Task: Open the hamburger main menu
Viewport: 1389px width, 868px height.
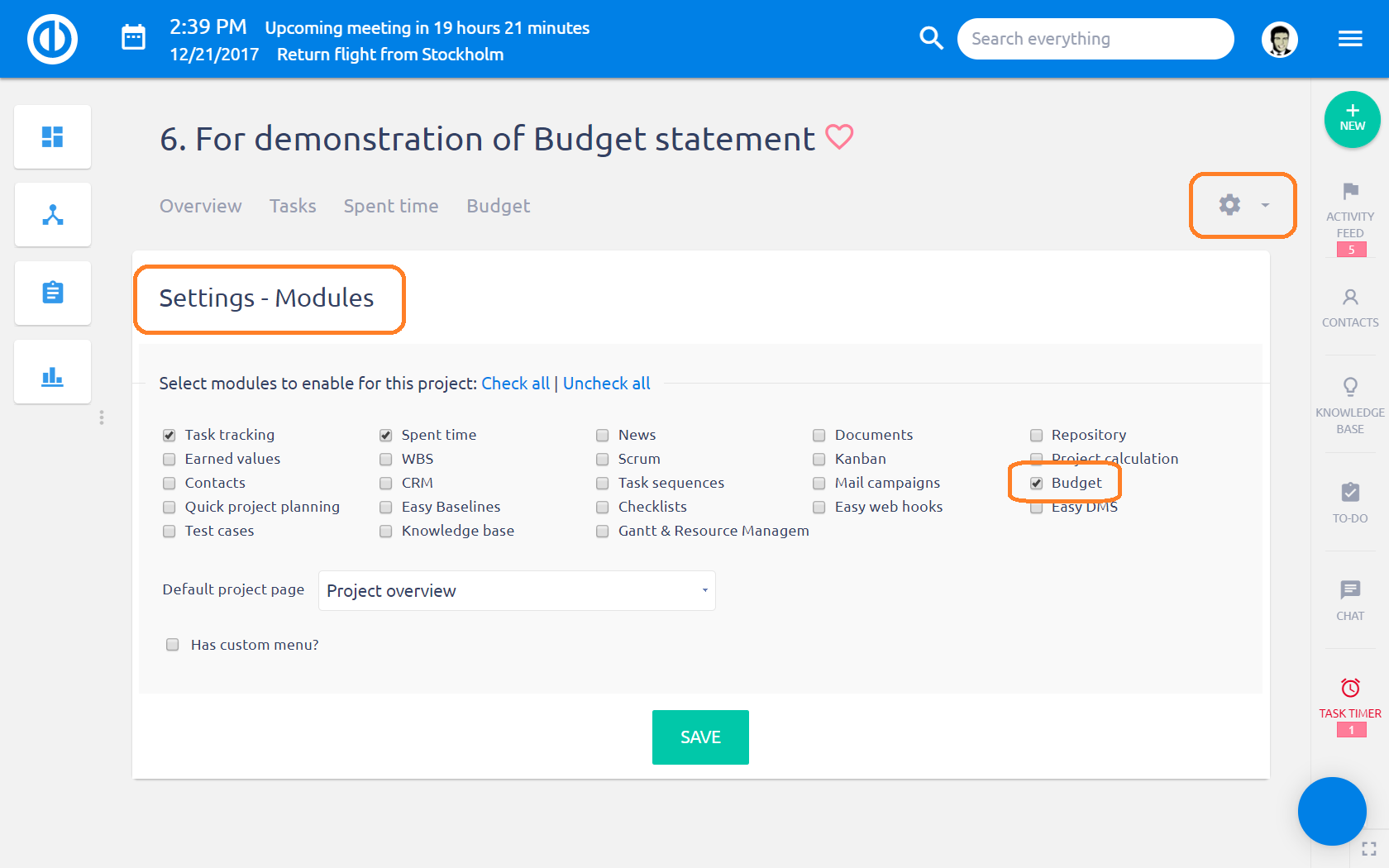Action: pyautogui.click(x=1350, y=39)
